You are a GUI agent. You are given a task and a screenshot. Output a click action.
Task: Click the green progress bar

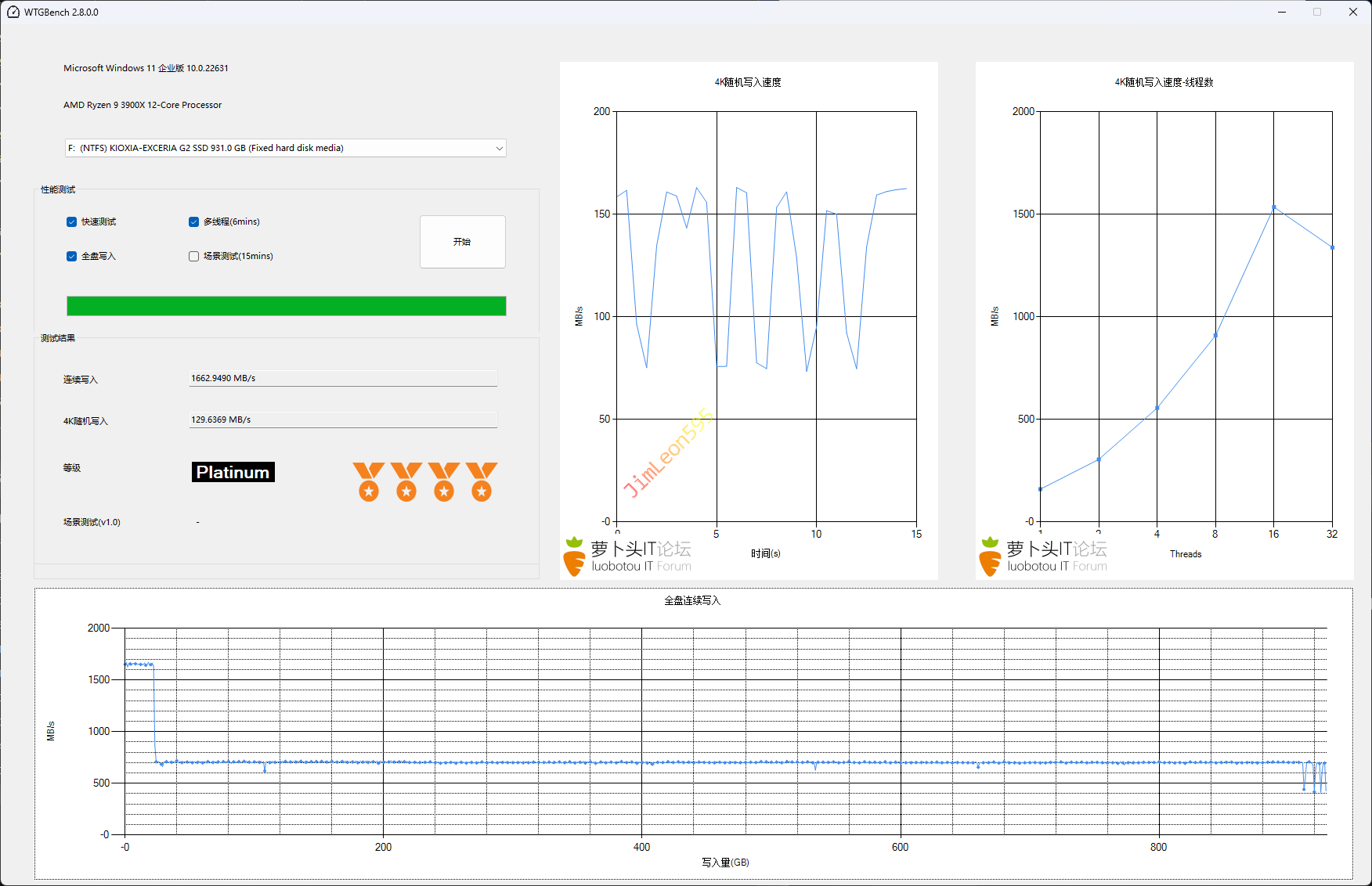coord(286,306)
